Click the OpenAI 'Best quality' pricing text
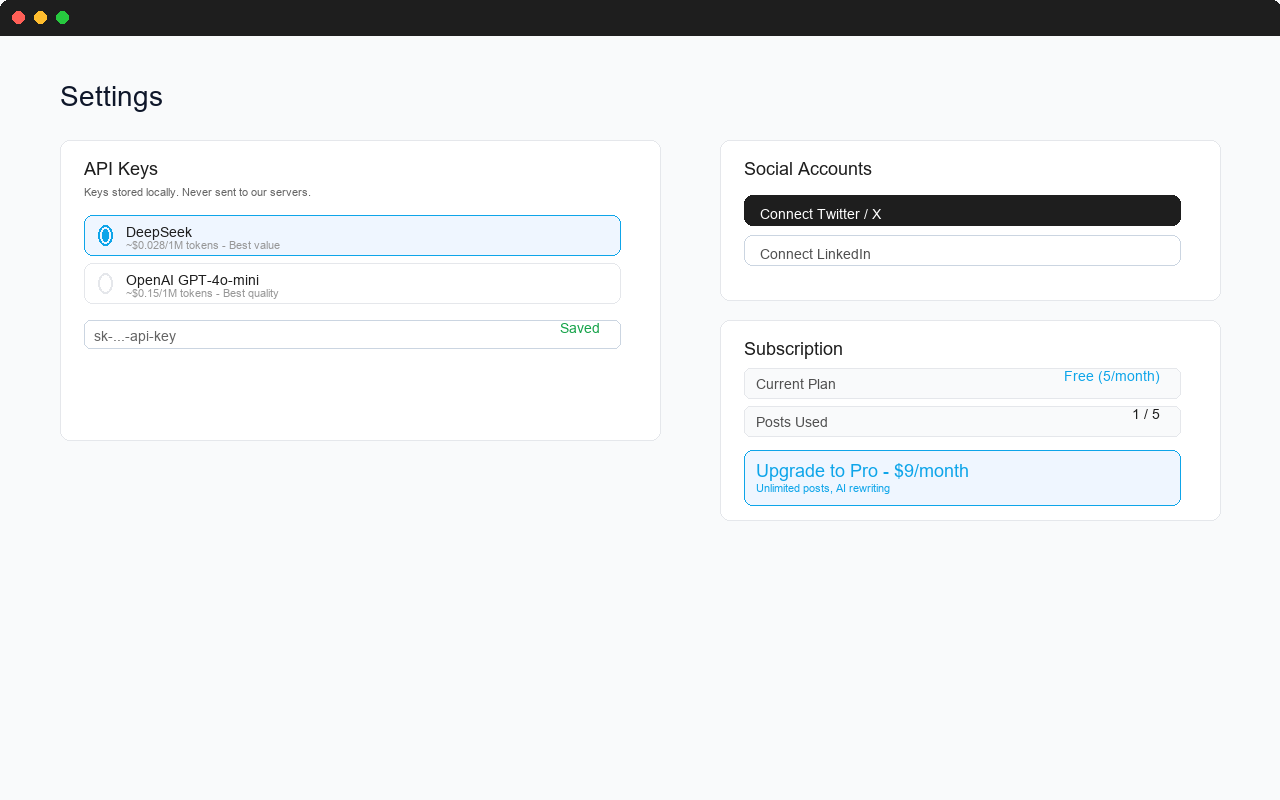Viewport: 1280px width, 800px height. point(202,293)
